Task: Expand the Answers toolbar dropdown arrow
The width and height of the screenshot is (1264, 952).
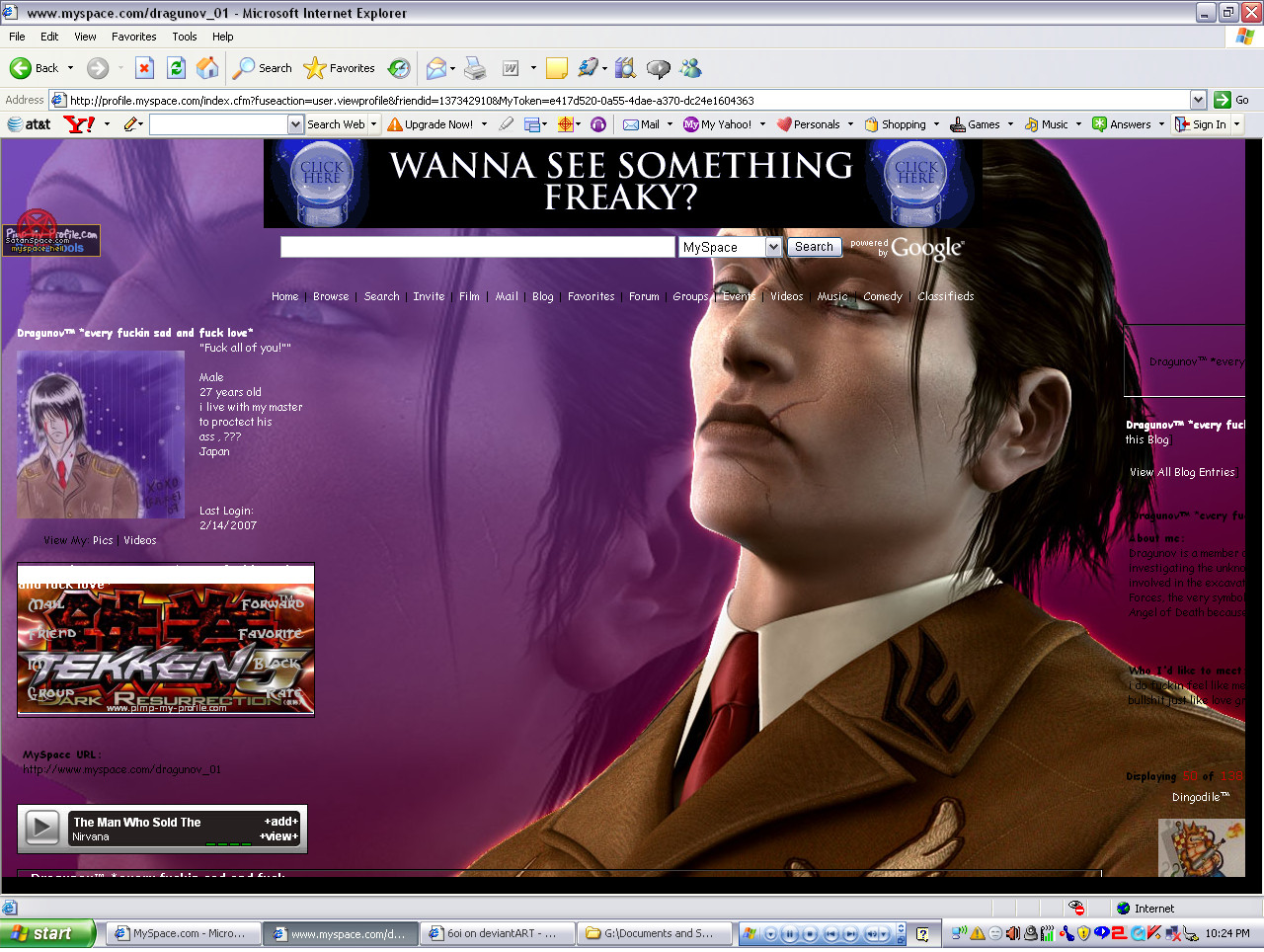Action: click(x=1161, y=124)
